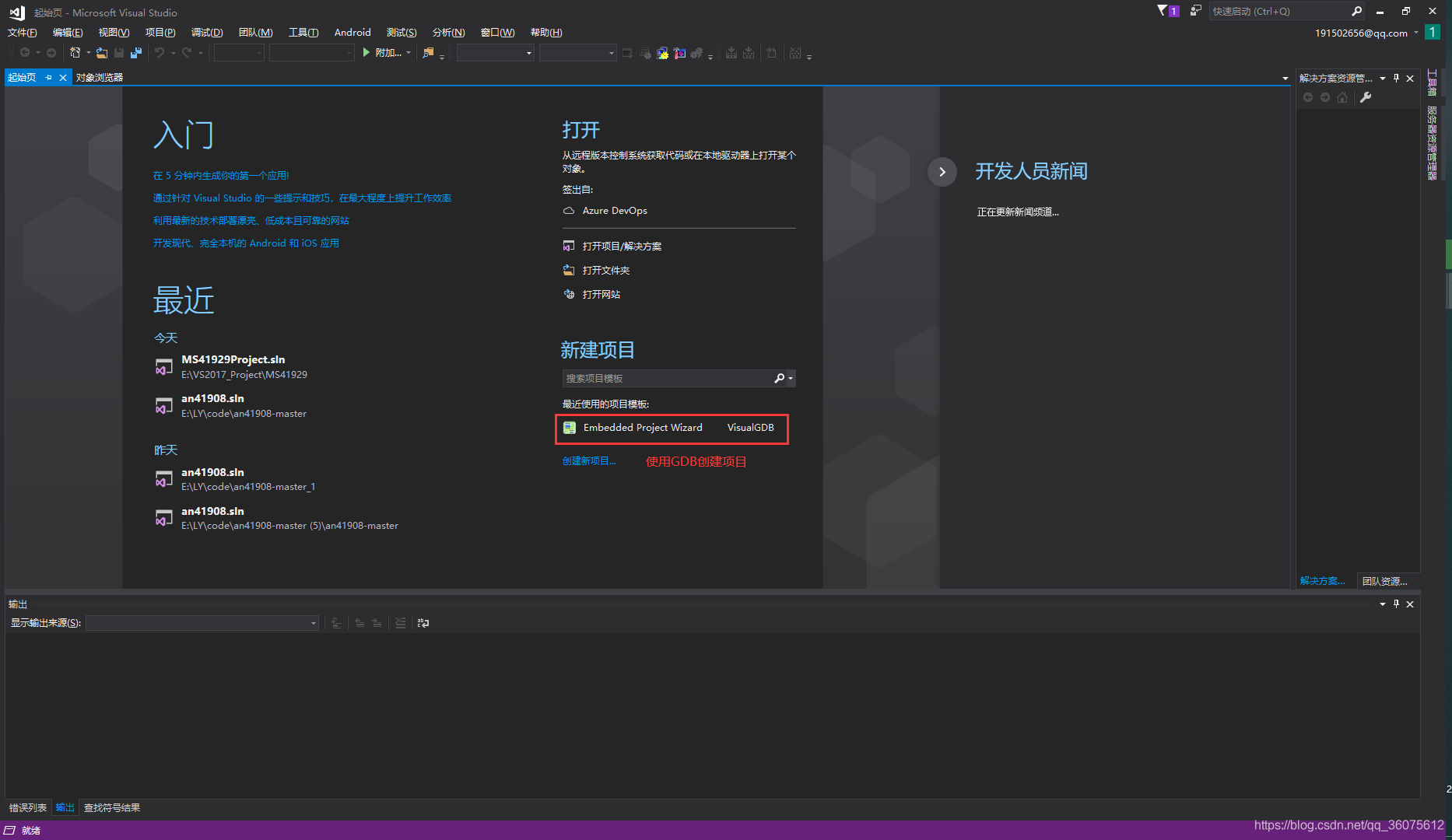Screen dimensions: 1452x840
Task: Click the vertical 工具箱 side tab
Action: coord(1432,82)
